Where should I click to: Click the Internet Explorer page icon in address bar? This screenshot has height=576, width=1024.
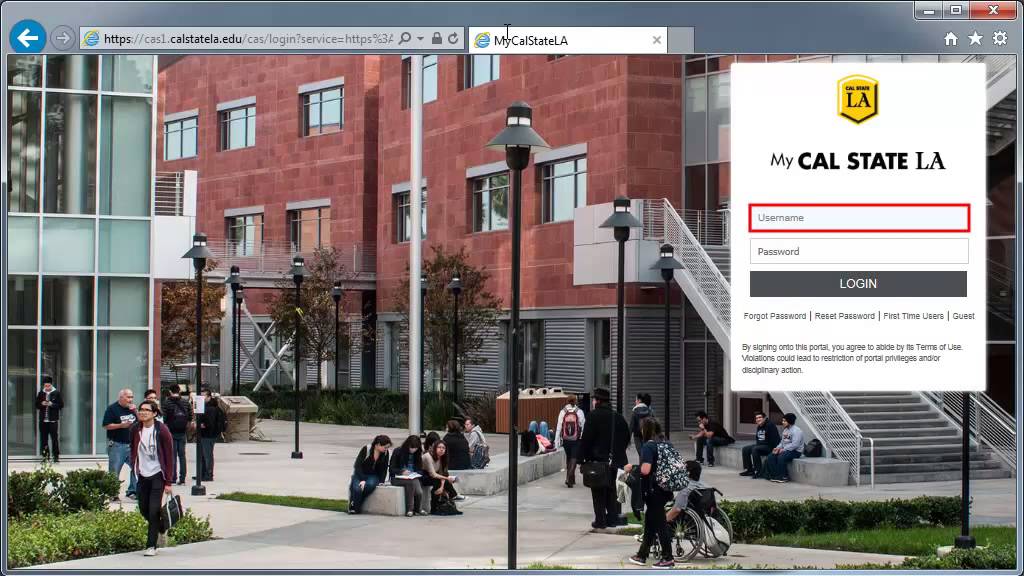tap(91, 39)
